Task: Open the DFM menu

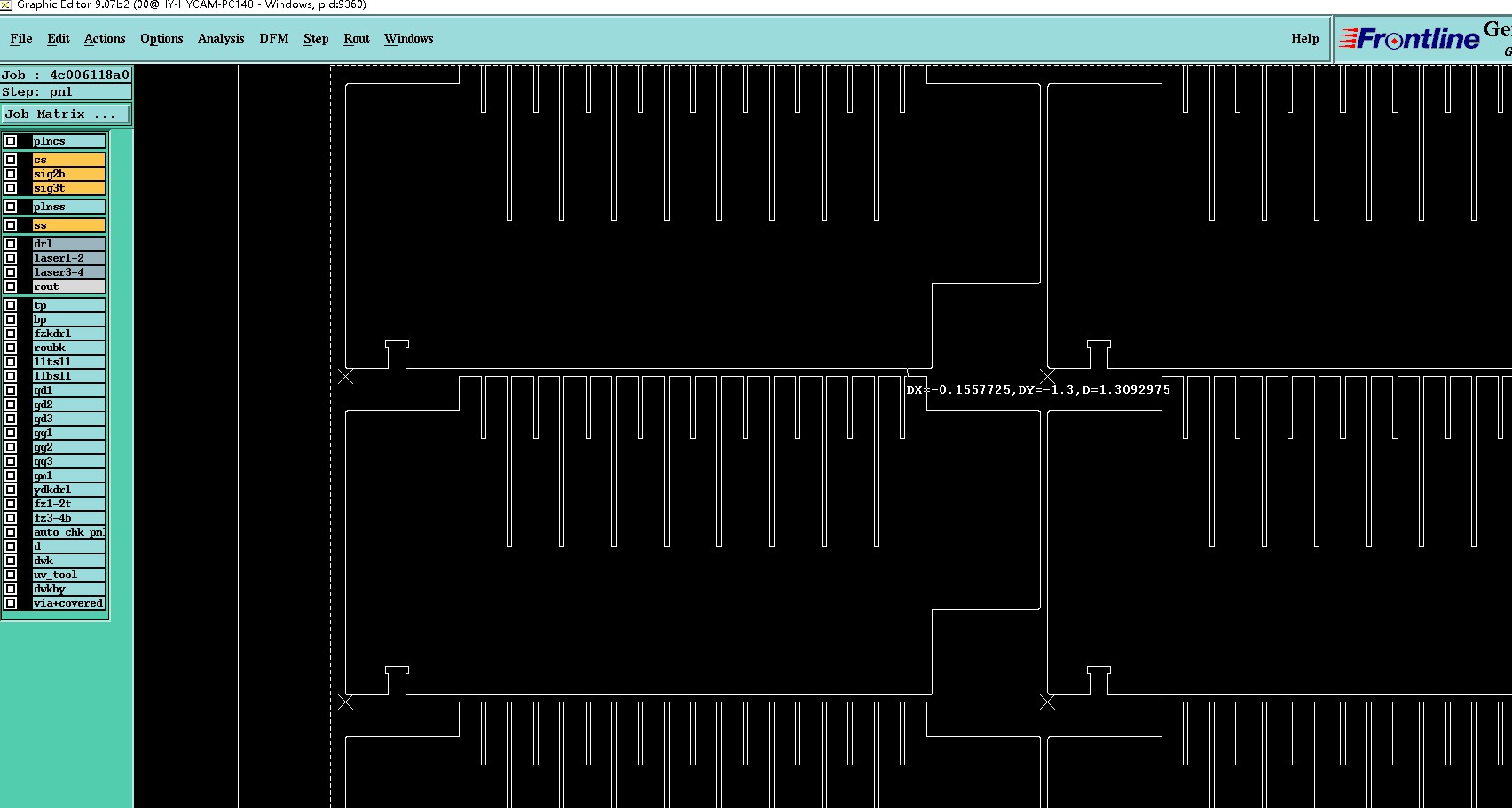Action: tap(274, 38)
